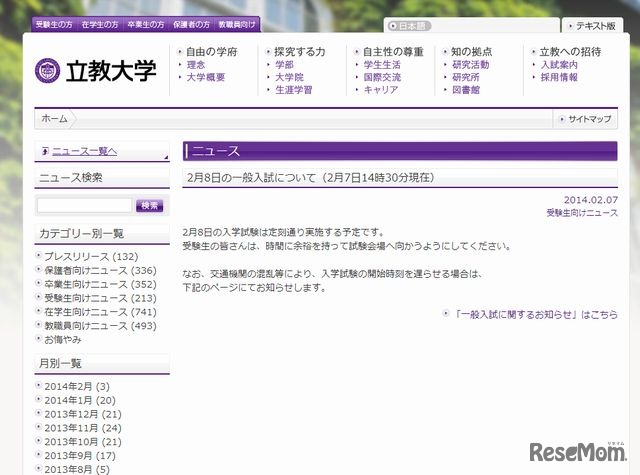Screen dimensions: 640x475
Task: Click the Rikkyo University crest logo
Action: click(47, 71)
